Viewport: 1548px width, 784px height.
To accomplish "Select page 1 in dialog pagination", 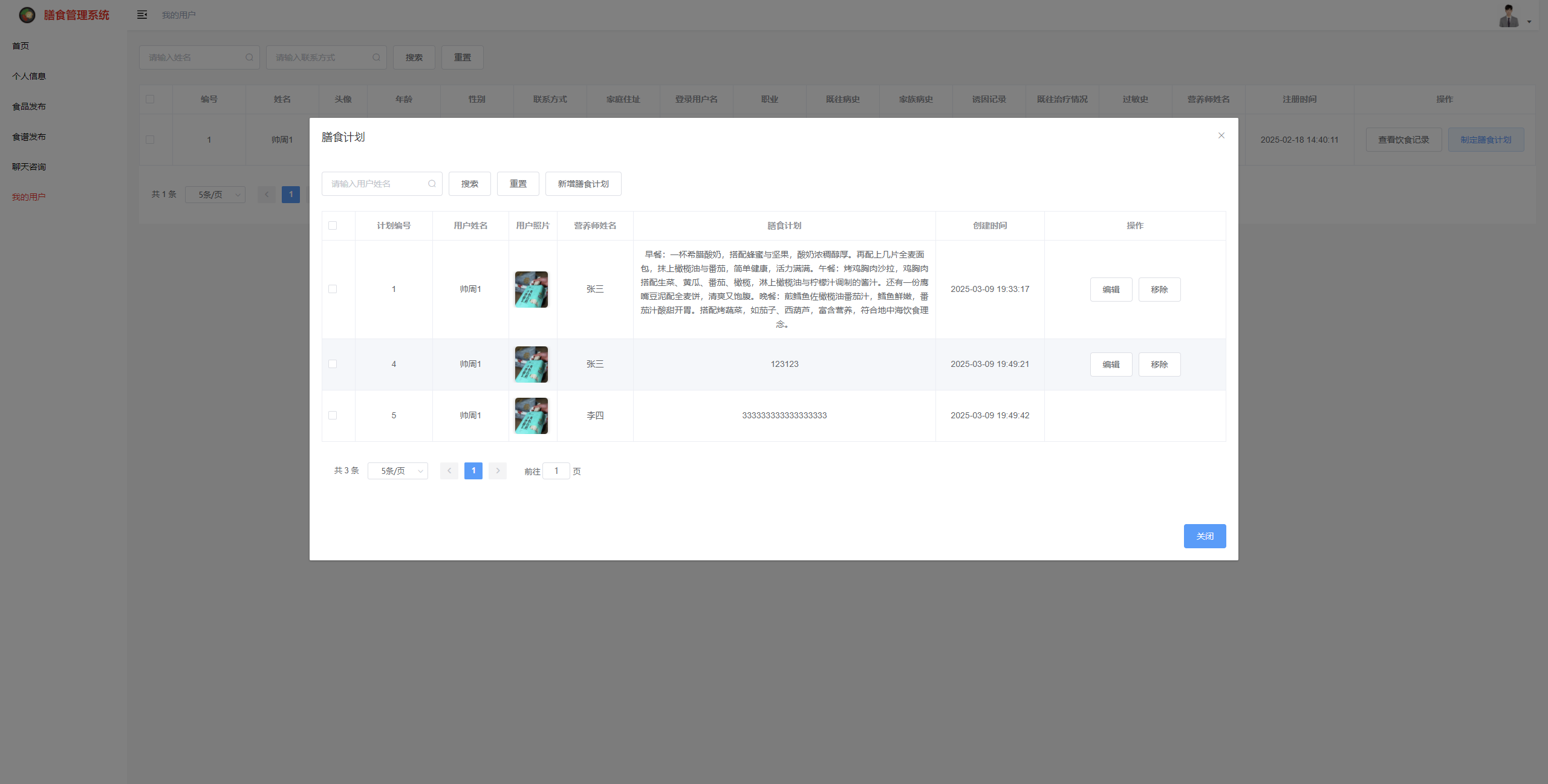I will coord(473,471).
